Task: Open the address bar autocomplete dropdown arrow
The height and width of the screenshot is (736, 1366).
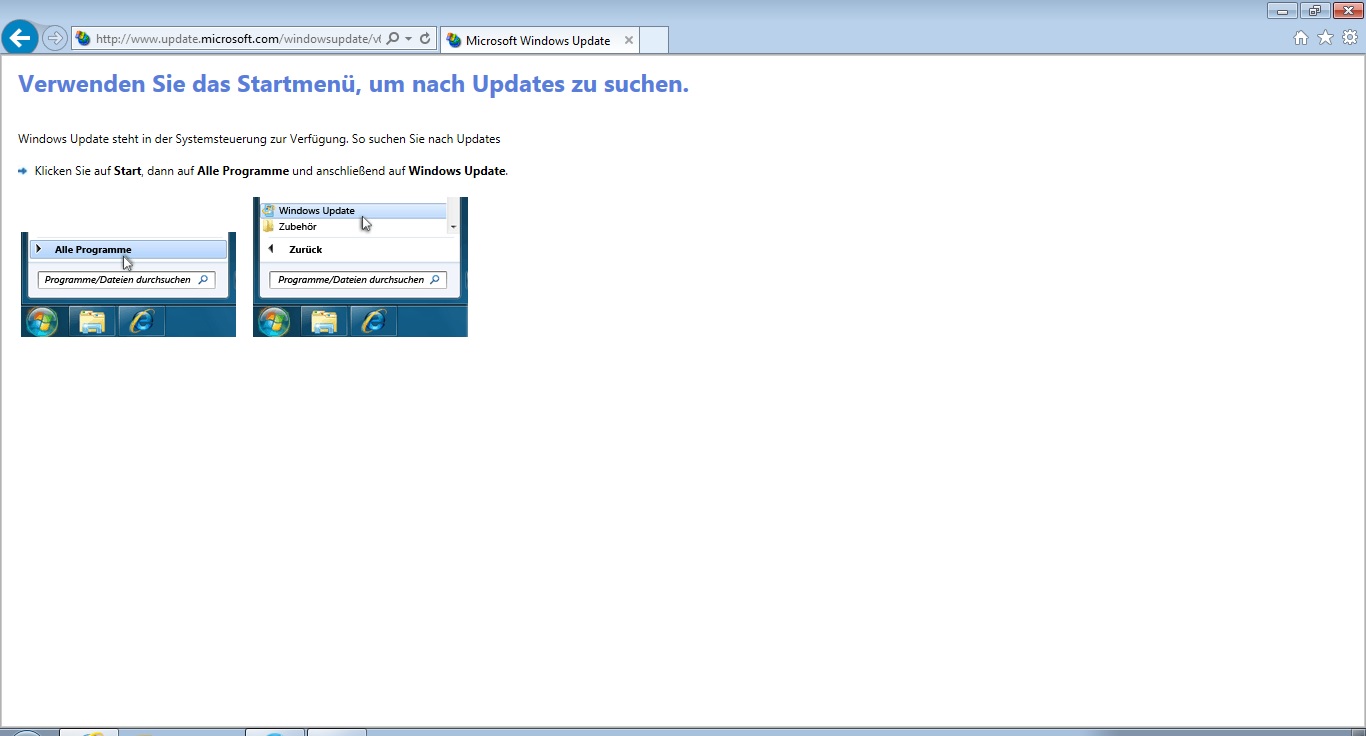Action: pyautogui.click(x=408, y=39)
